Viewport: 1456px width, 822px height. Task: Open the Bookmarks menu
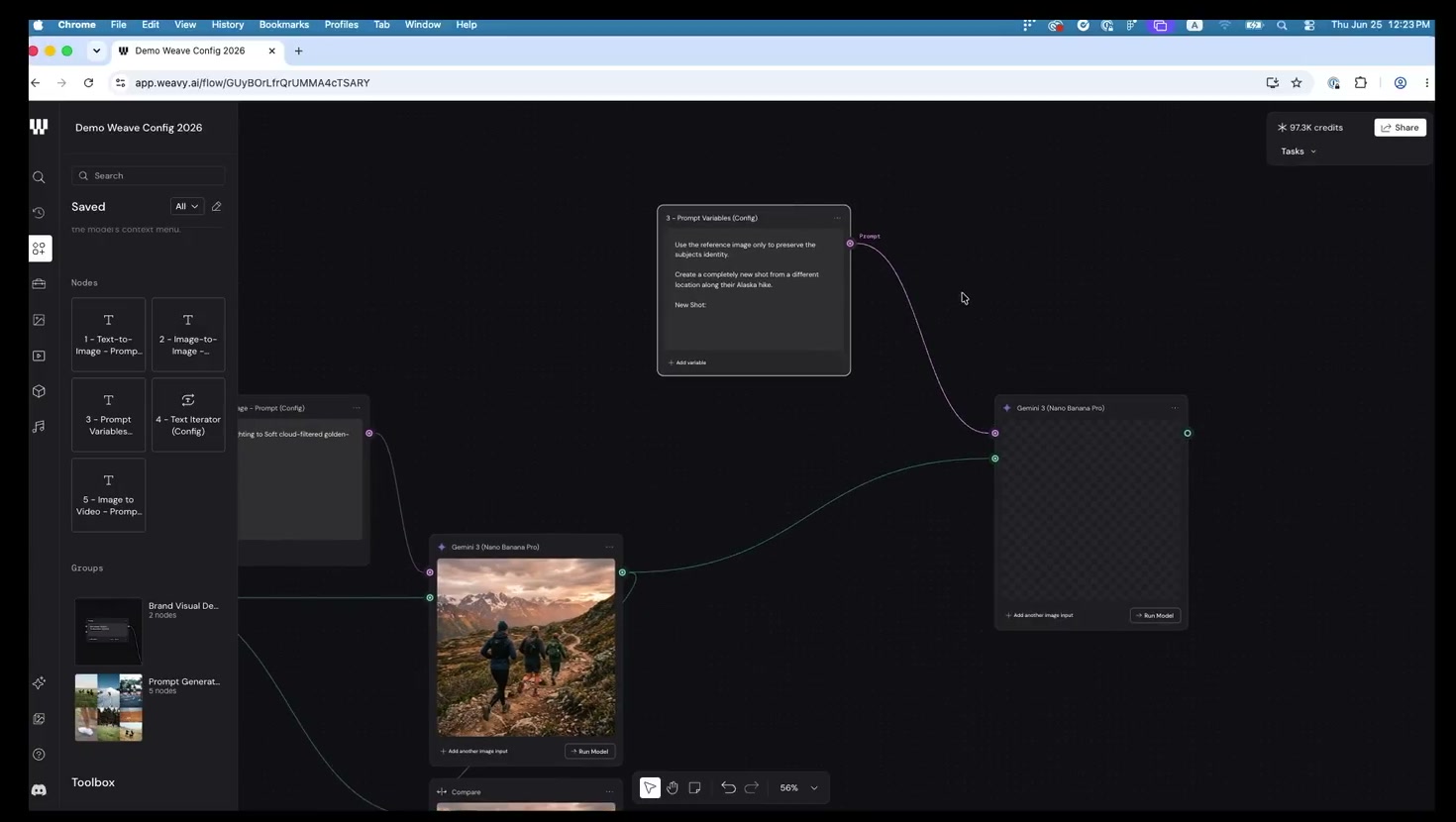284,25
